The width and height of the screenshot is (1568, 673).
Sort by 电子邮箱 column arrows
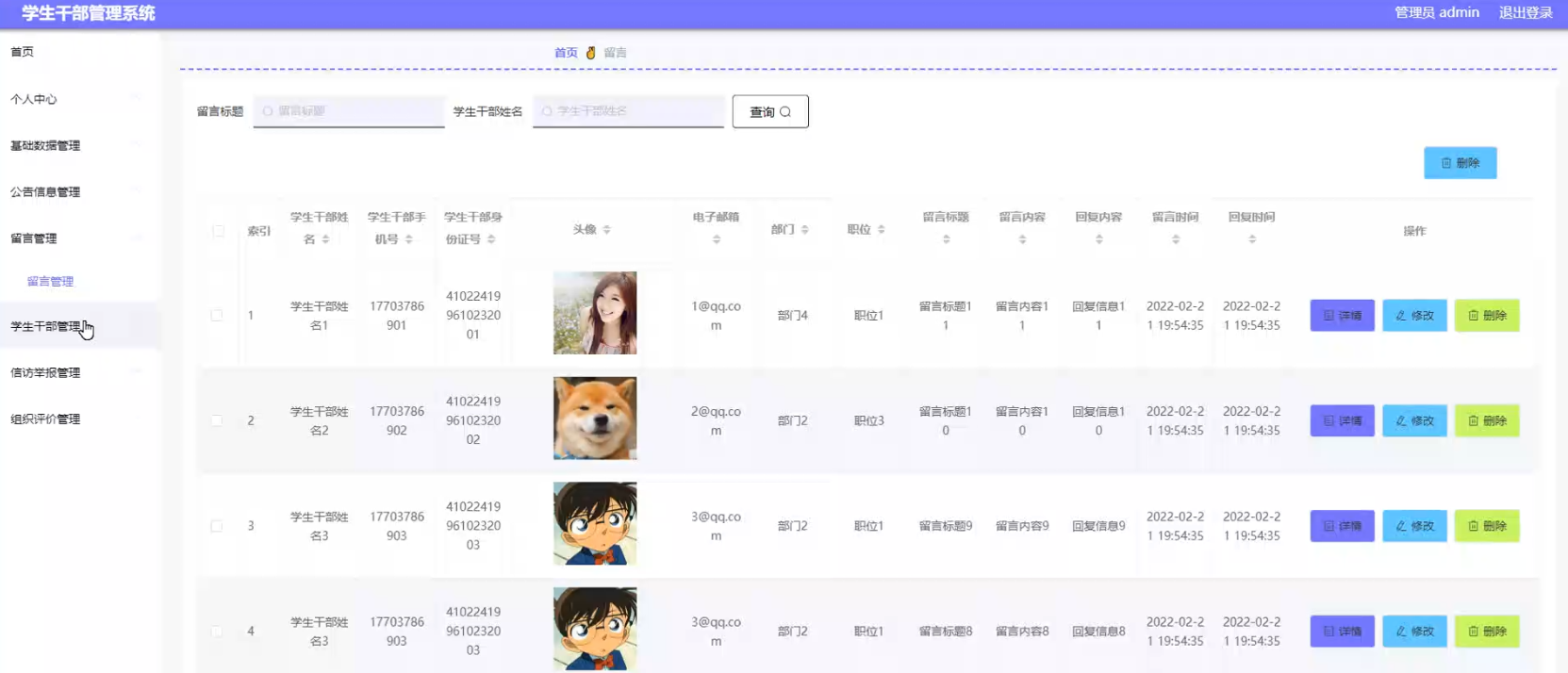point(717,239)
